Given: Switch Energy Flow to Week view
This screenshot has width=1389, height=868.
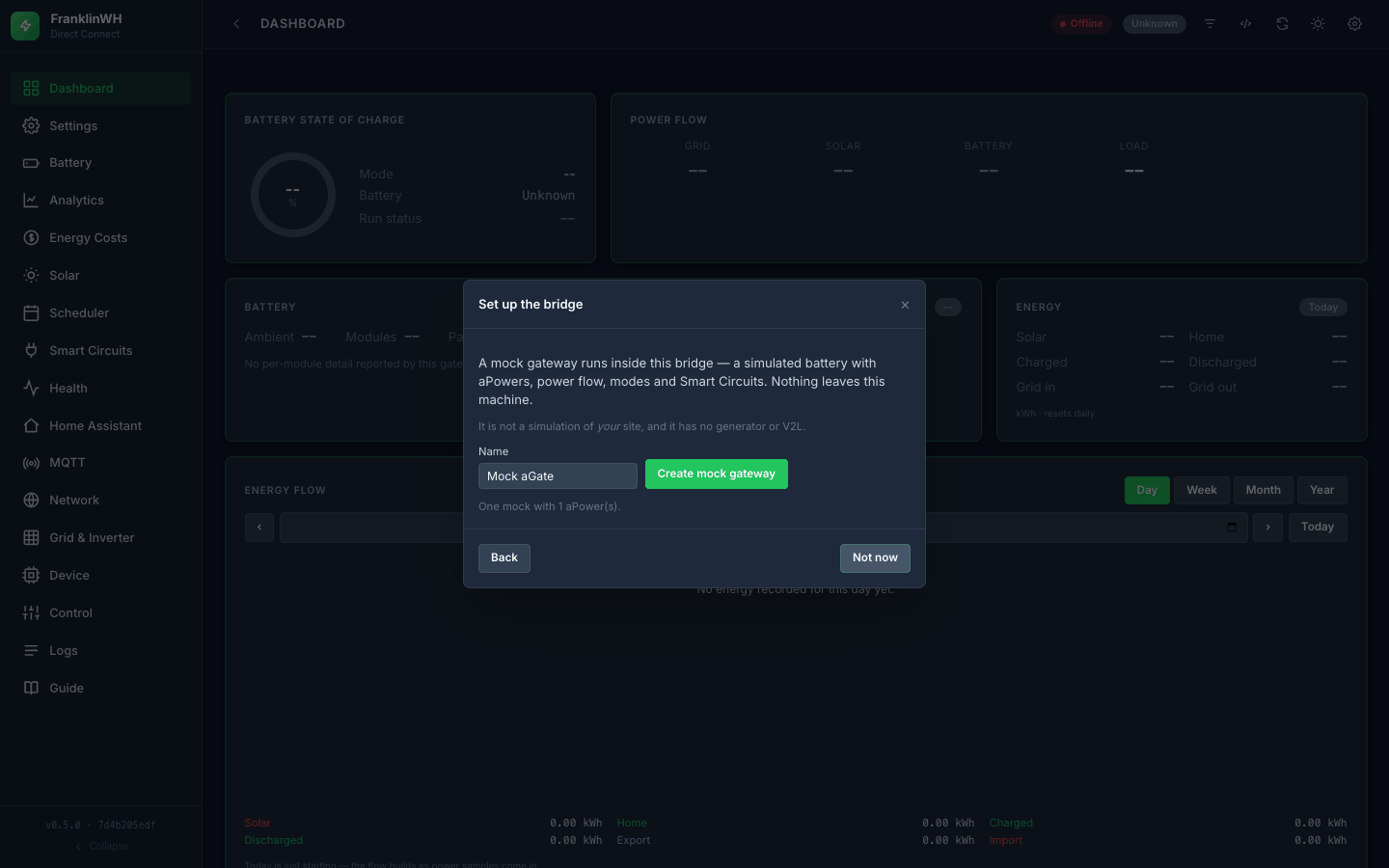Looking at the screenshot, I should pyautogui.click(x=1202, y=490).
